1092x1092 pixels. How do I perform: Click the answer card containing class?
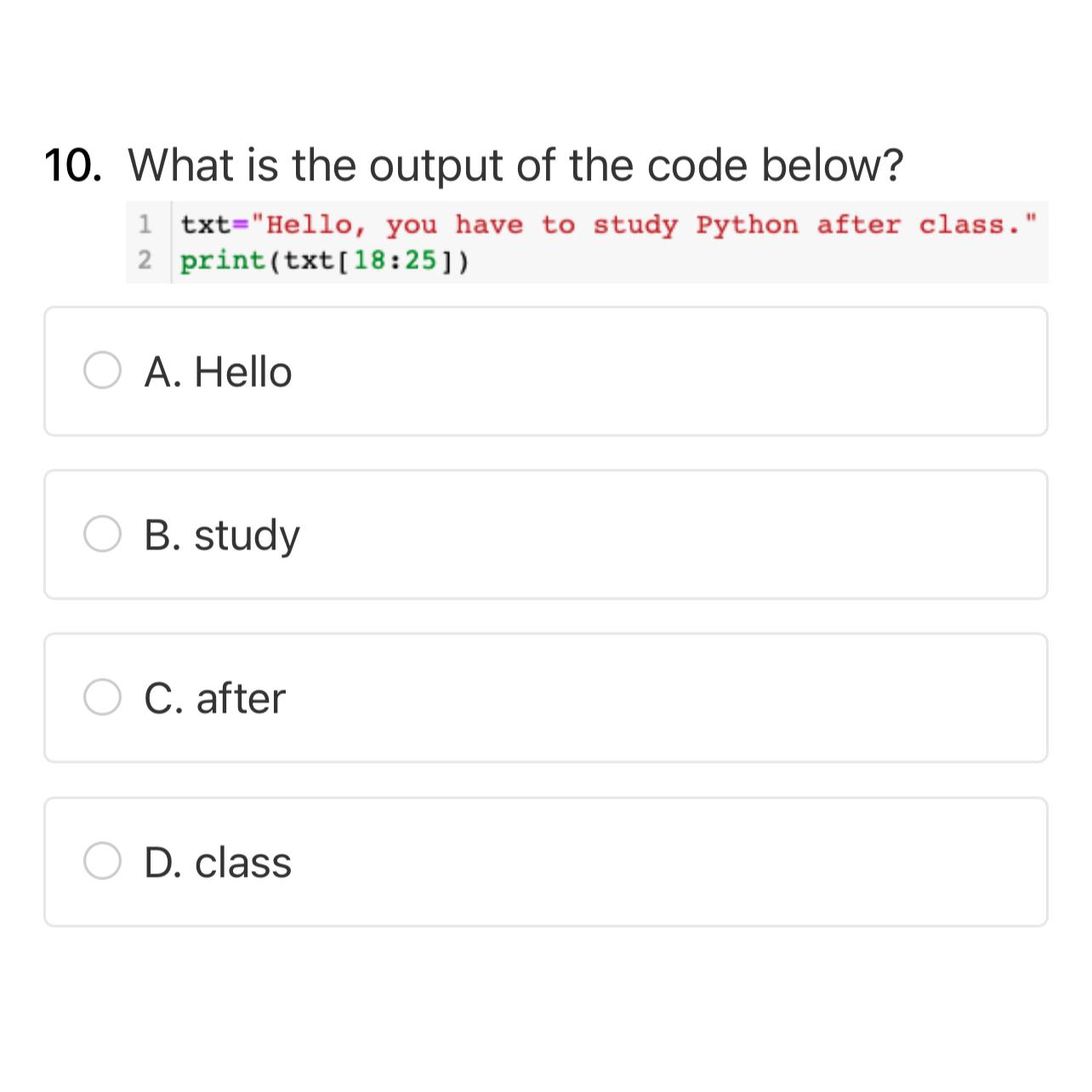click(x=546, y=862)
